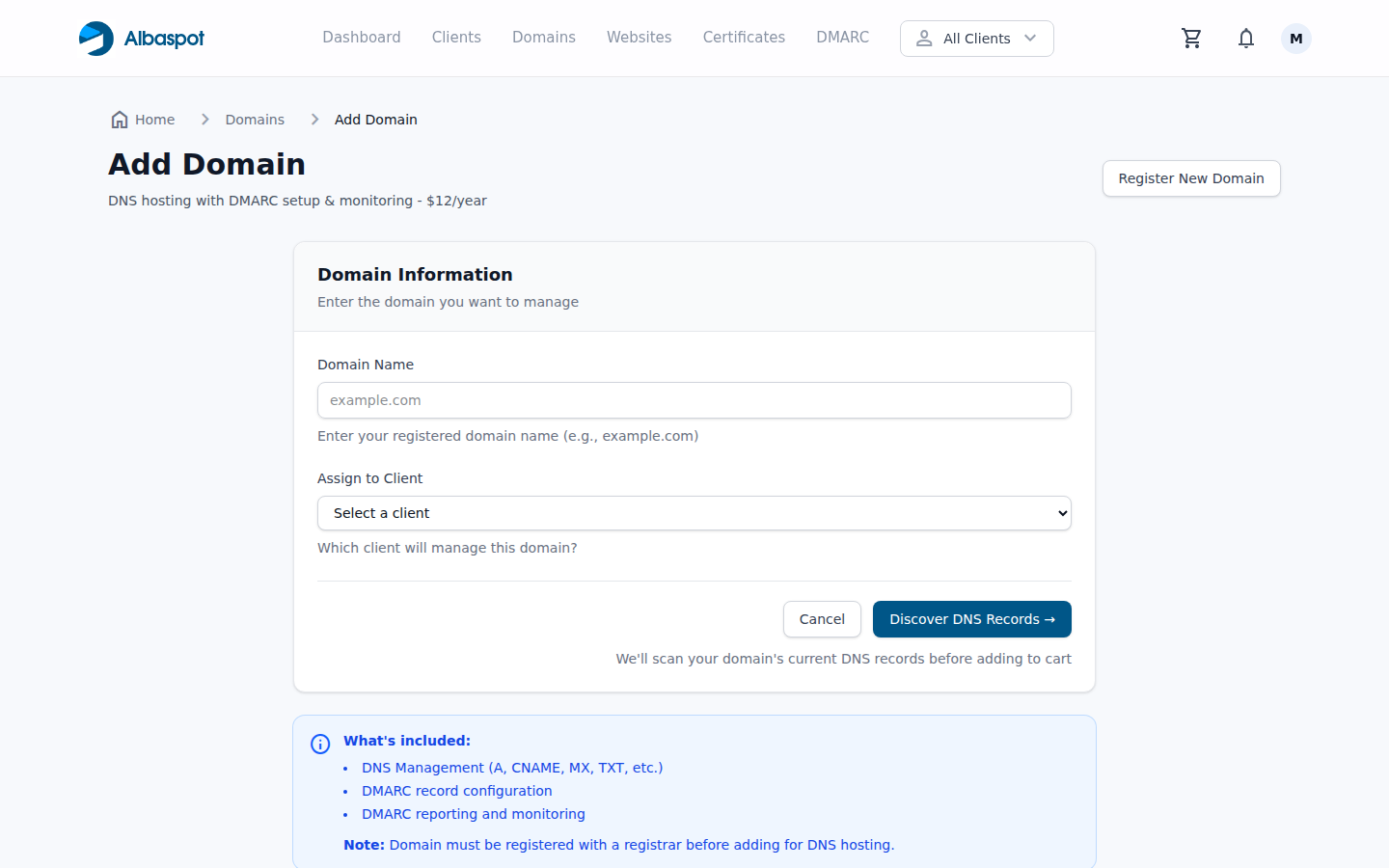This screenshot has width=1389, height=868.
Task: Click the Domain Name input field
Action: pos(694,400)
